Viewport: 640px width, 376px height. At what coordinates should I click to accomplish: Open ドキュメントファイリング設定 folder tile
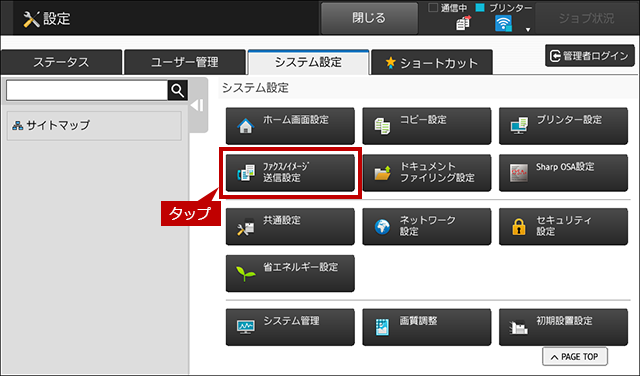pos(427,173)
